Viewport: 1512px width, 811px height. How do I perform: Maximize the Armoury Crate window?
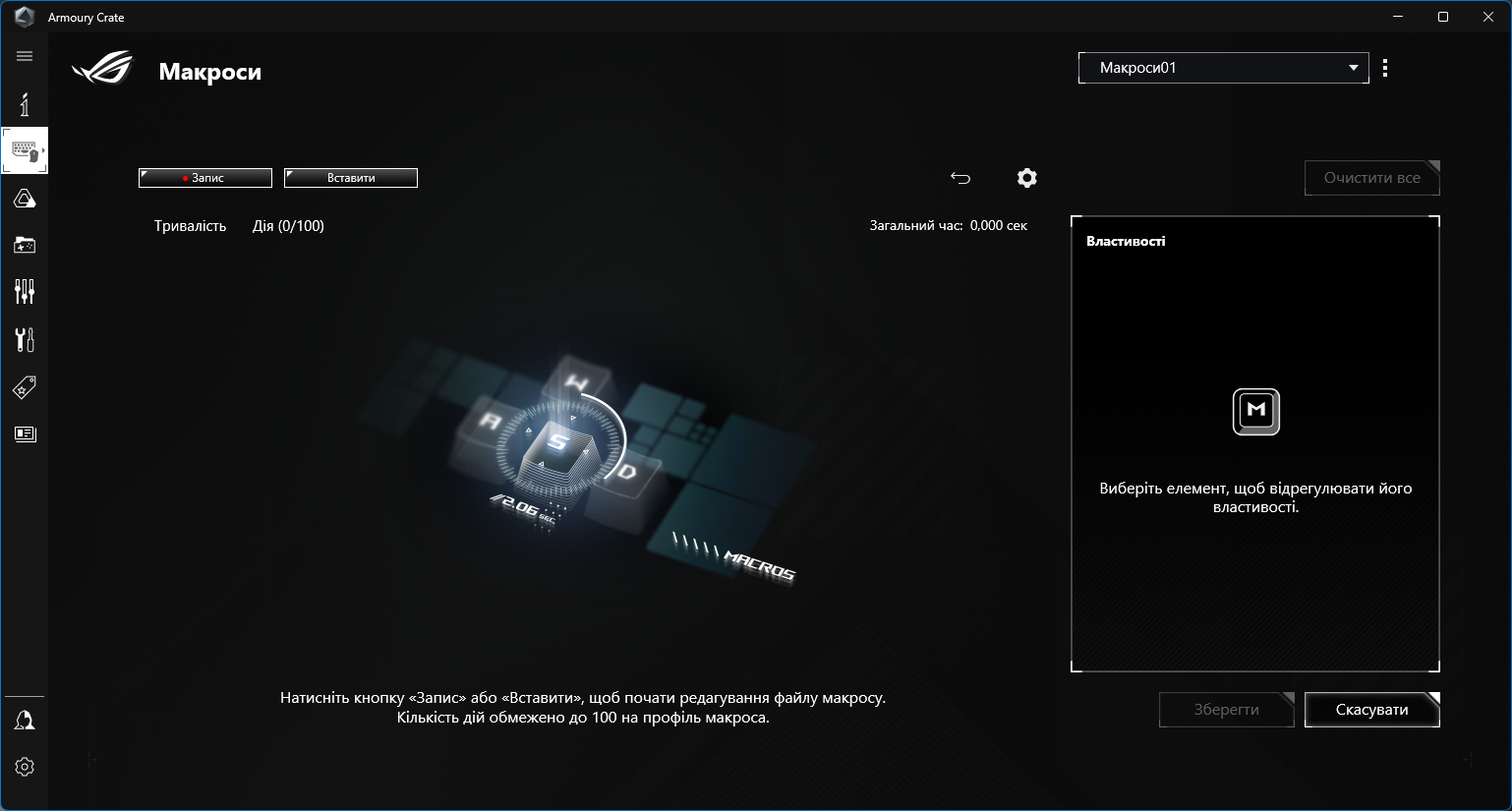tap(1443, 17)
